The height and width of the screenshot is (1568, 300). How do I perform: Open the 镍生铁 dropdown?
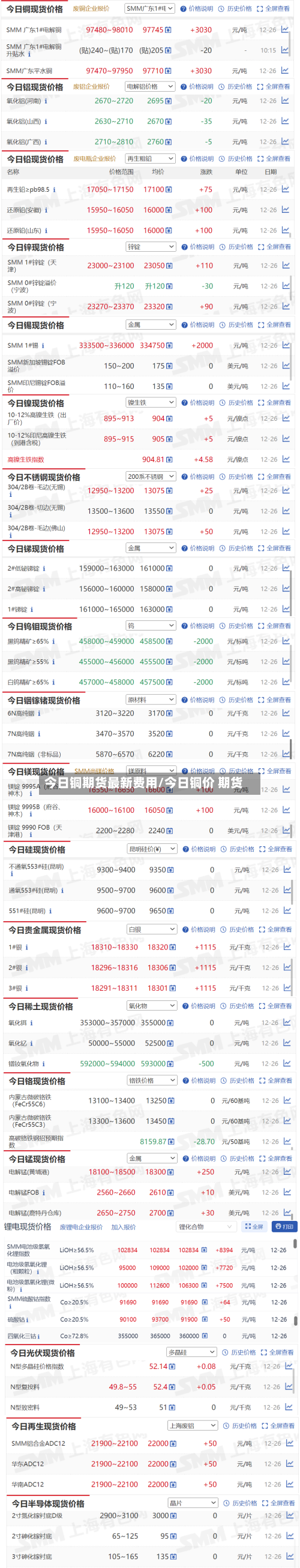[151, 402]
